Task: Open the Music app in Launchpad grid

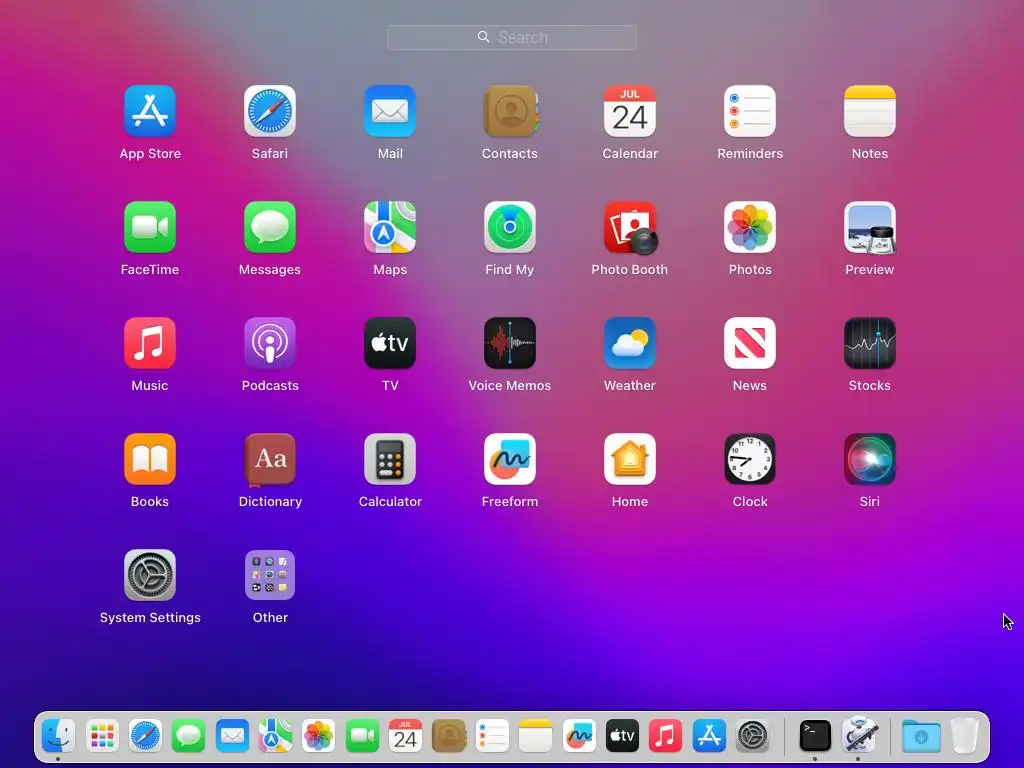Action: tap(150, 343)
